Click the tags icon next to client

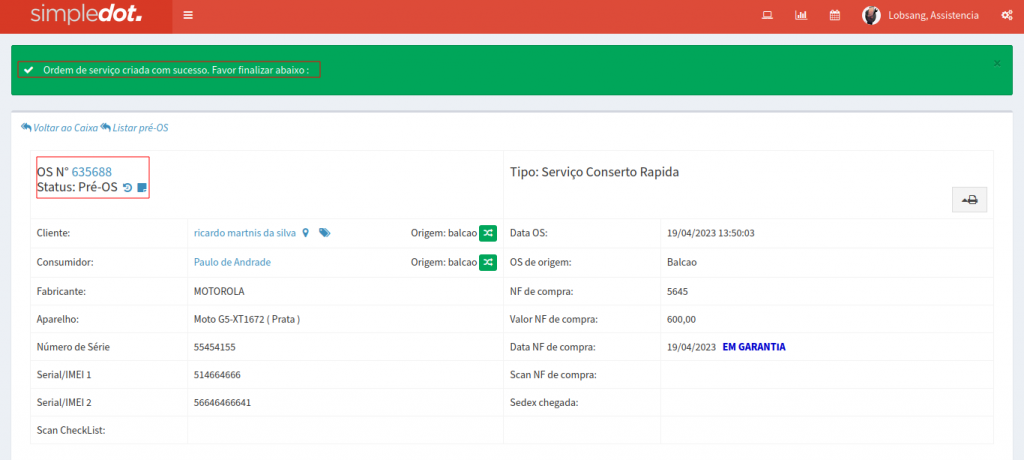pos(324,233)
